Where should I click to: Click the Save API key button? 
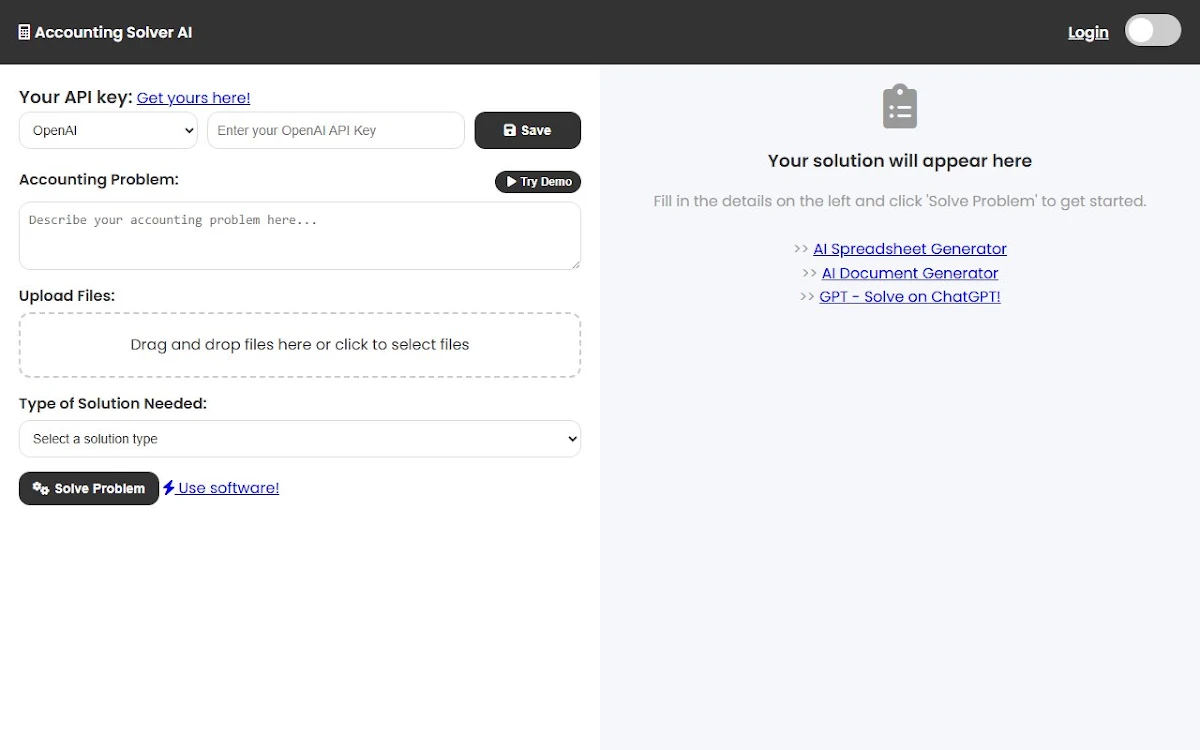527,130
